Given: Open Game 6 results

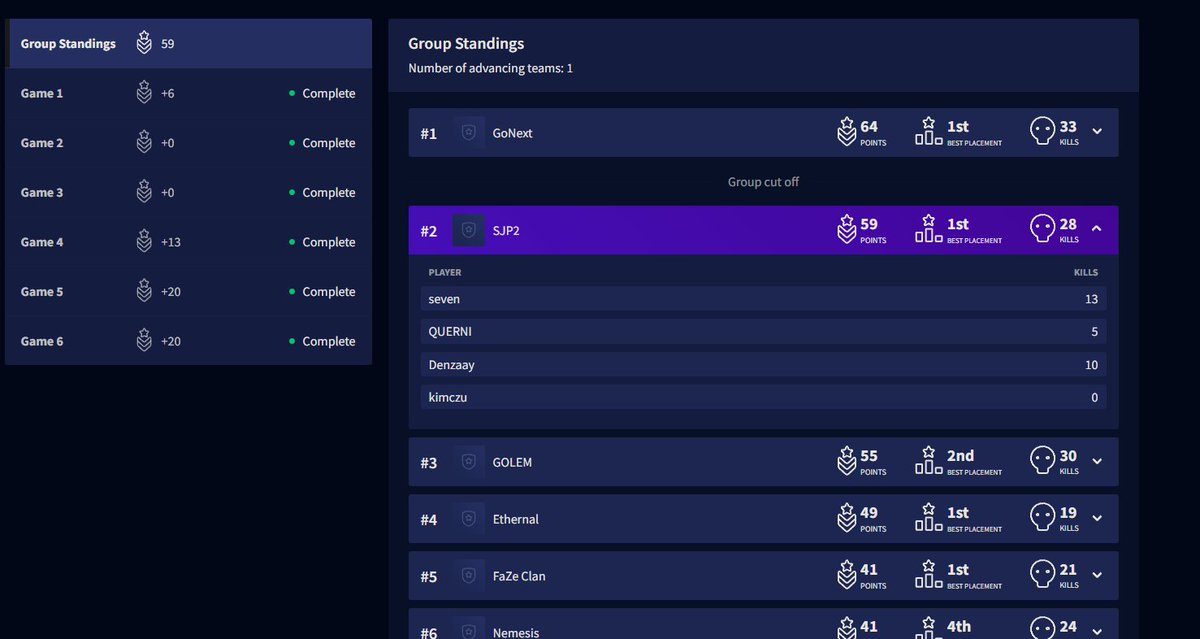Looking at the screenshot, I should [189, 341].
